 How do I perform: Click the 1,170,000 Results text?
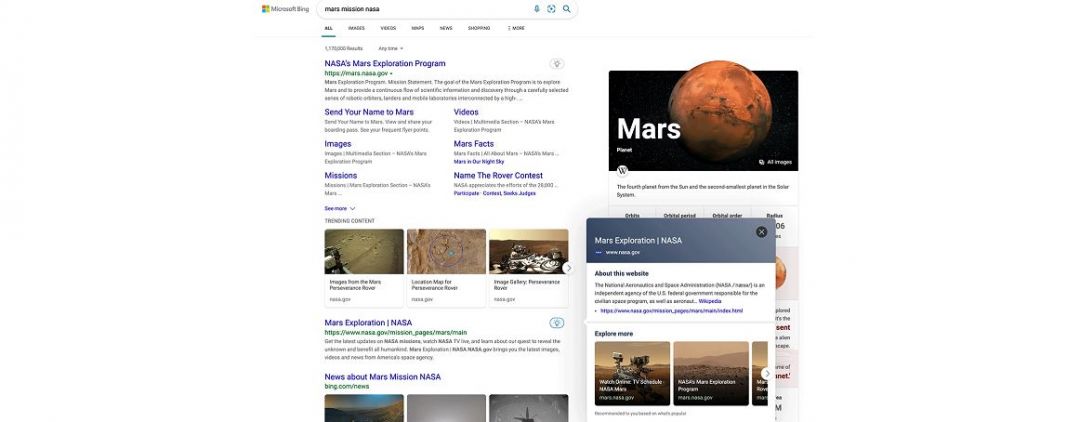point(344,49)
